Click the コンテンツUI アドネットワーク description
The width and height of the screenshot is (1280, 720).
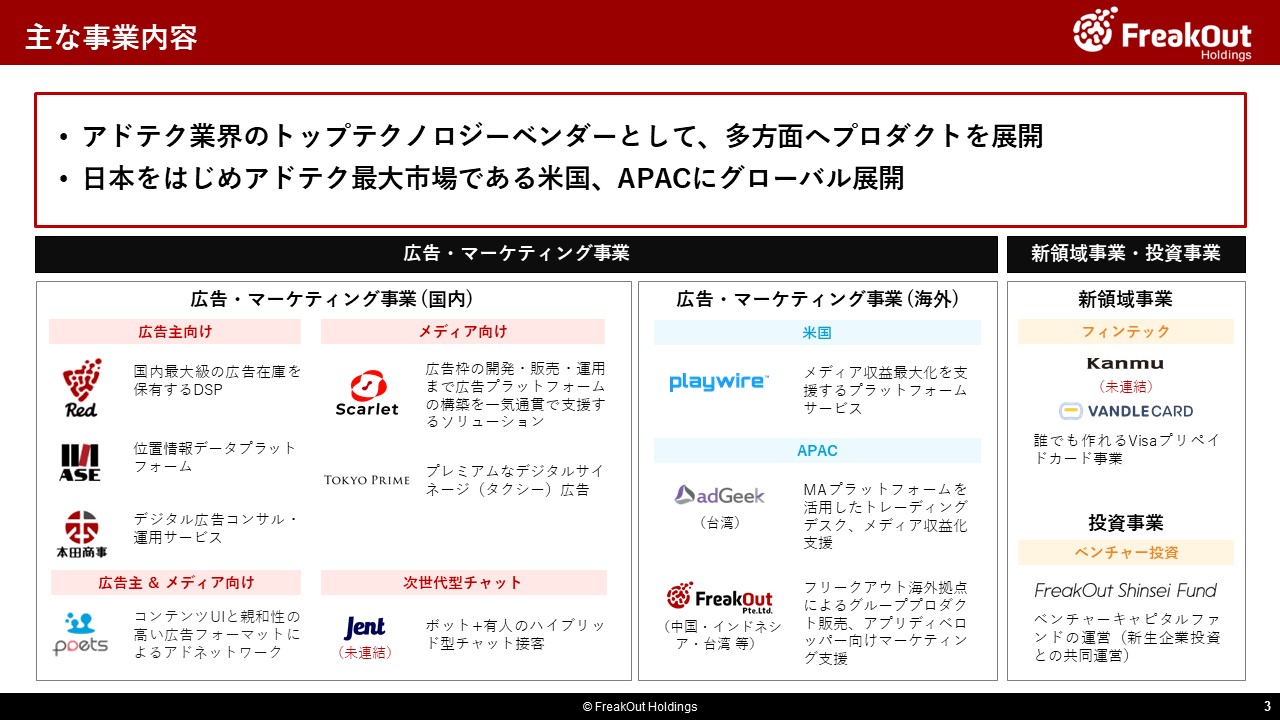[x=217, y=634]
